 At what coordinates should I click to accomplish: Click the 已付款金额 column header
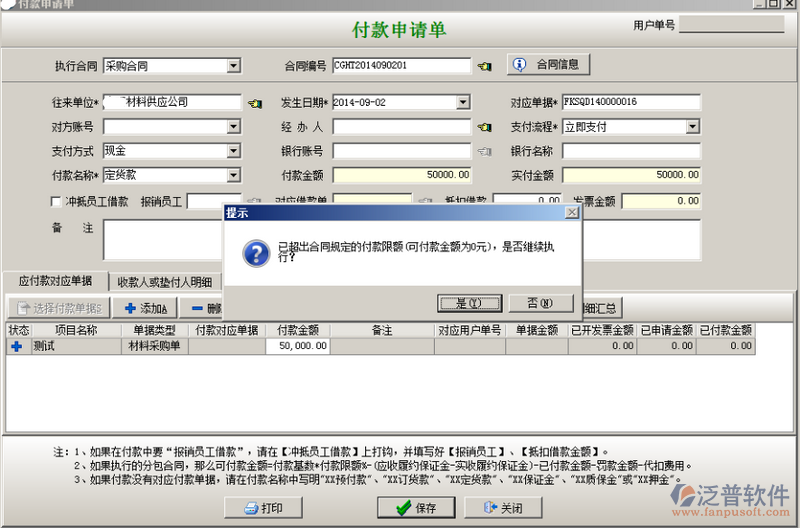click(726, 331)
